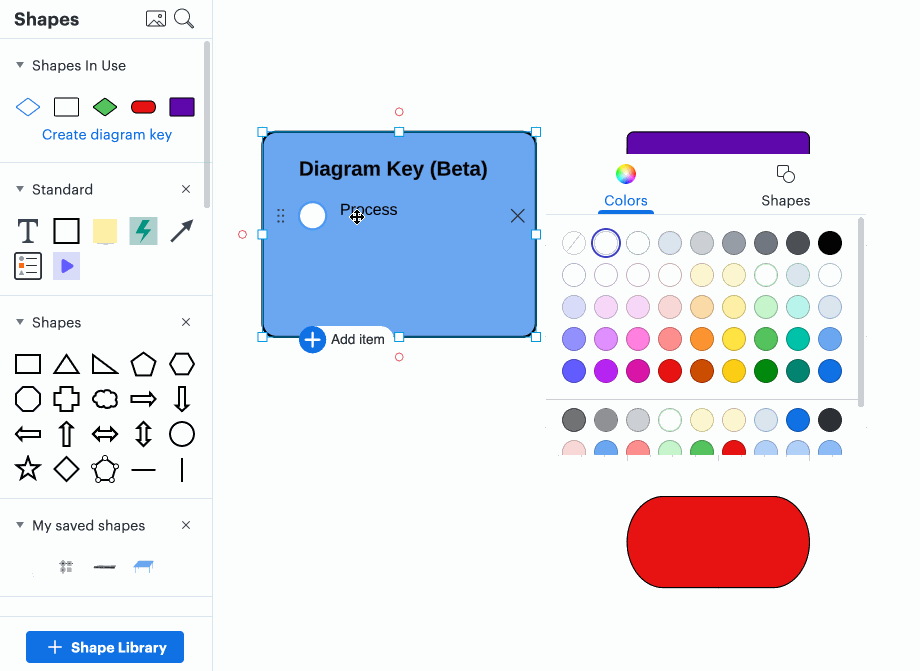Pick the sticky note shape

coord(104,231)
